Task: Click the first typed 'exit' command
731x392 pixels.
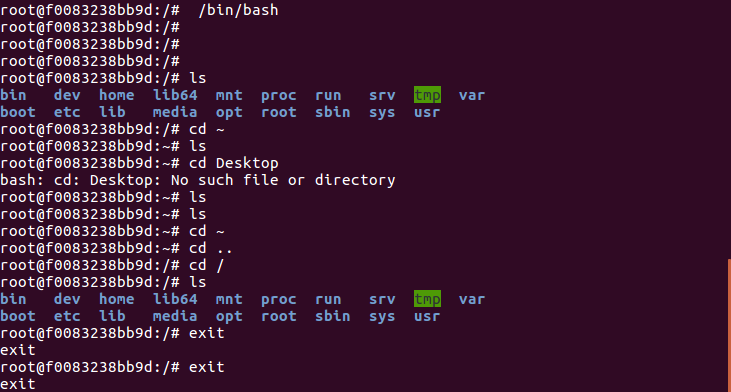Action: 207,333
